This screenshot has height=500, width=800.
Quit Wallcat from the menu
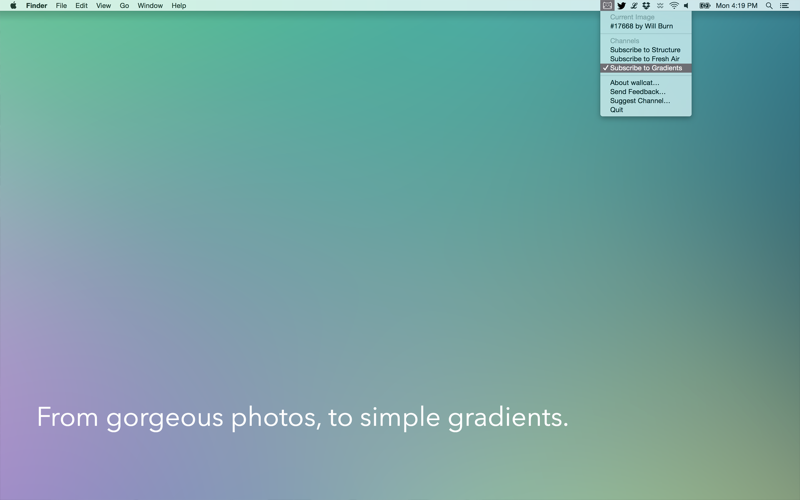tap(646, 110)
